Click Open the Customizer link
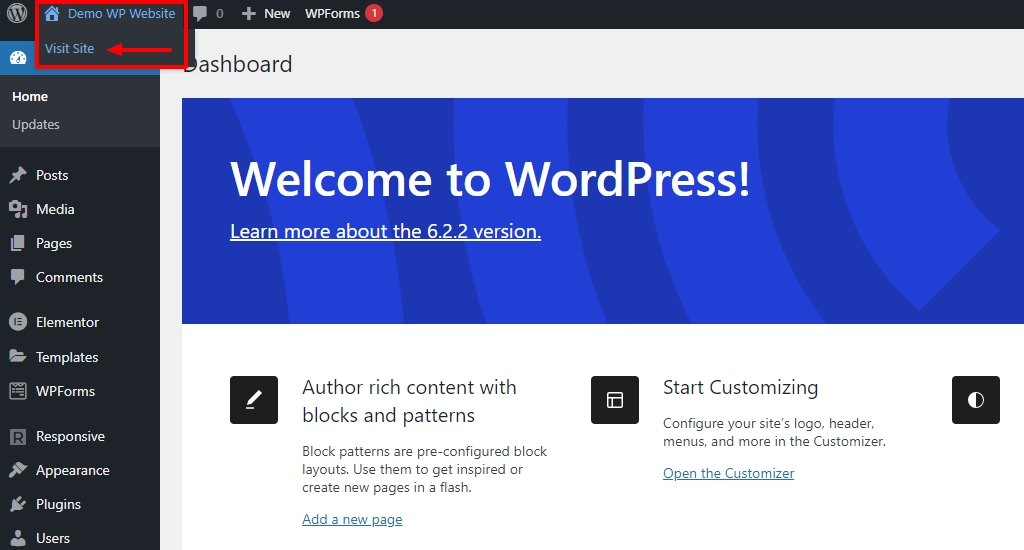Viewport: 1024px width, 550px height. (728, 474)
